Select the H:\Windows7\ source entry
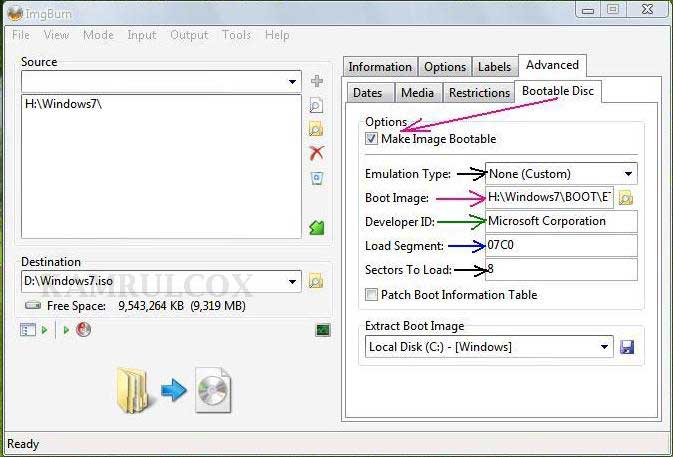 point(64,104)
